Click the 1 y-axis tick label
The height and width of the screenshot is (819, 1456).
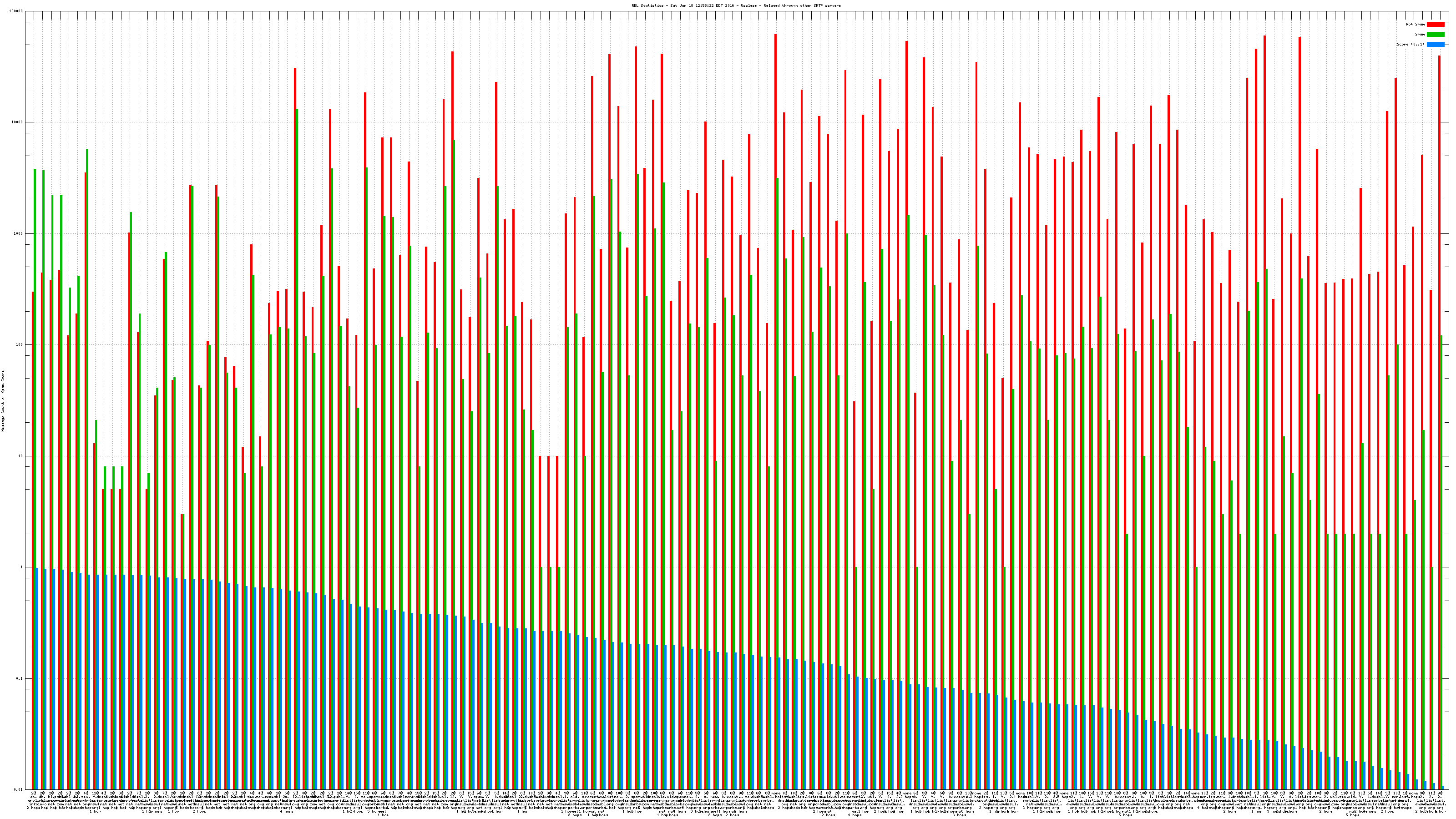(22, 567)
